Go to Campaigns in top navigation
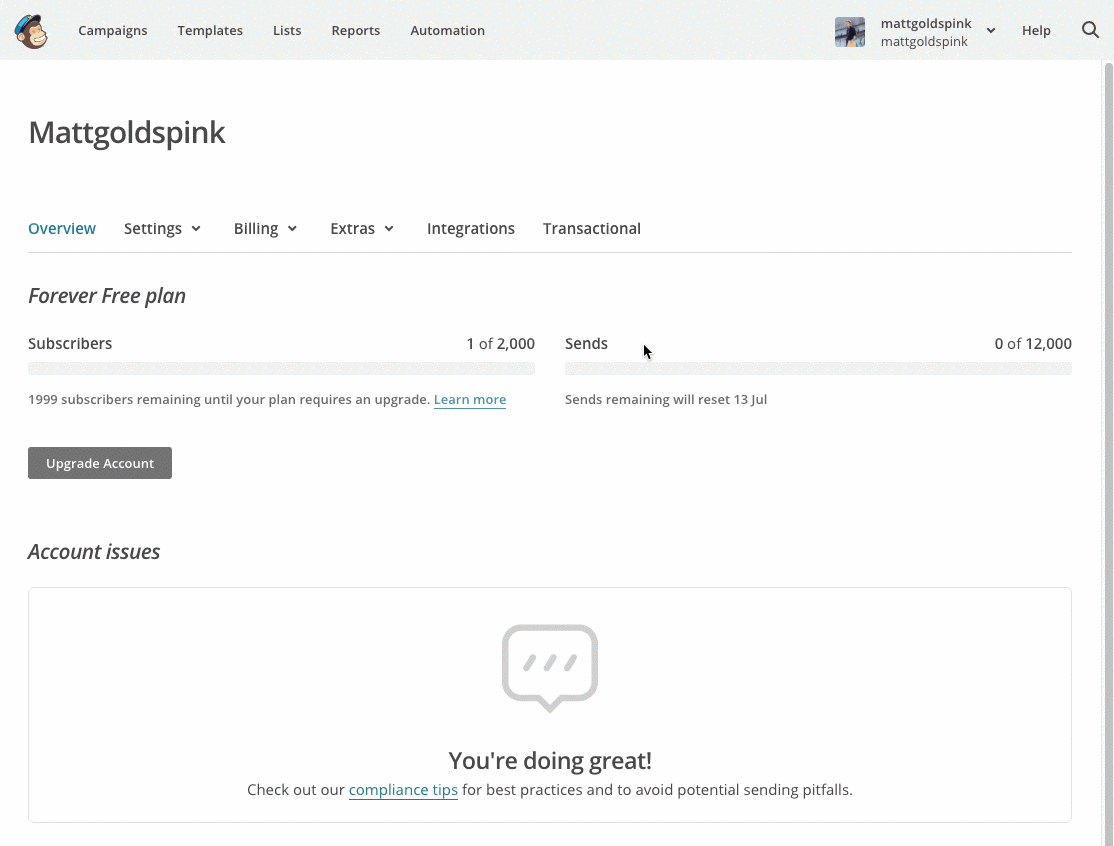 [113, 30]
